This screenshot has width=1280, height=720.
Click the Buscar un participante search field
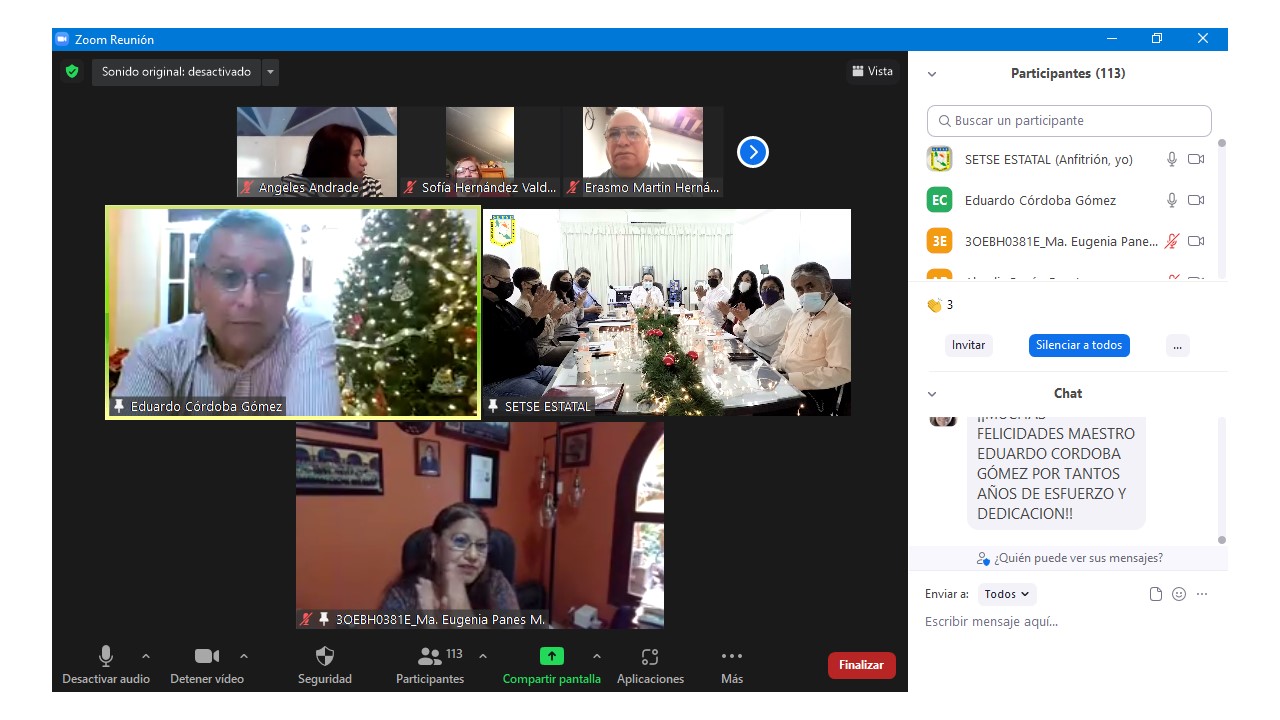point(1069,121)
